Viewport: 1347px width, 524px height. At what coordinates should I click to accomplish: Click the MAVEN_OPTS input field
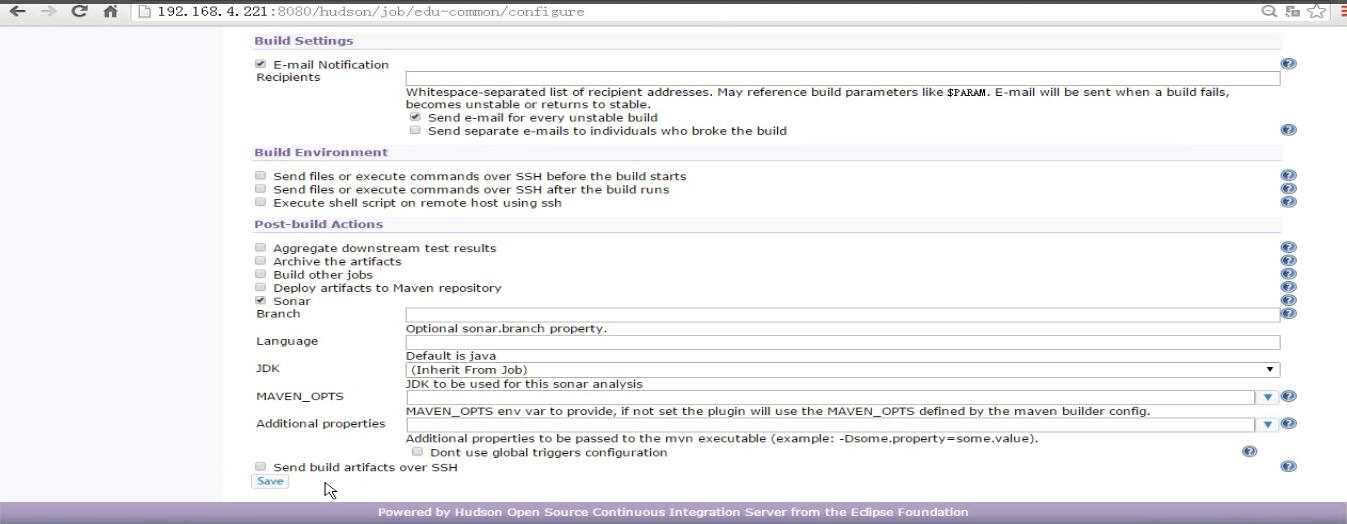pyautogui.click(x=830, y=397)
